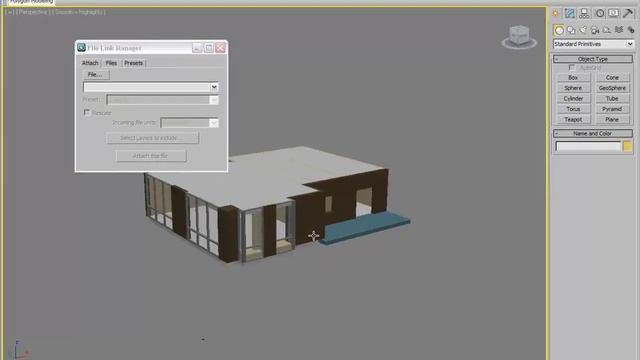Toggle the Rescale checkbox

(87, 112)
